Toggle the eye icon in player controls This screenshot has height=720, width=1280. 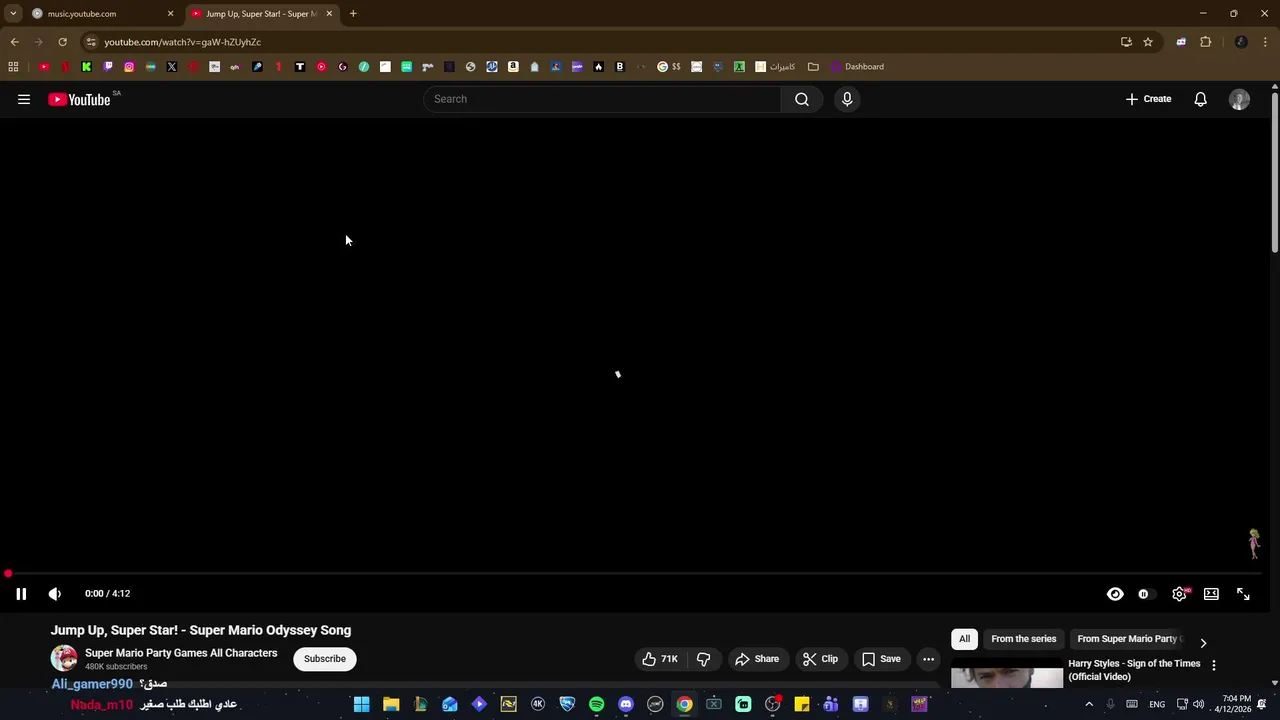click(1115, 594)
